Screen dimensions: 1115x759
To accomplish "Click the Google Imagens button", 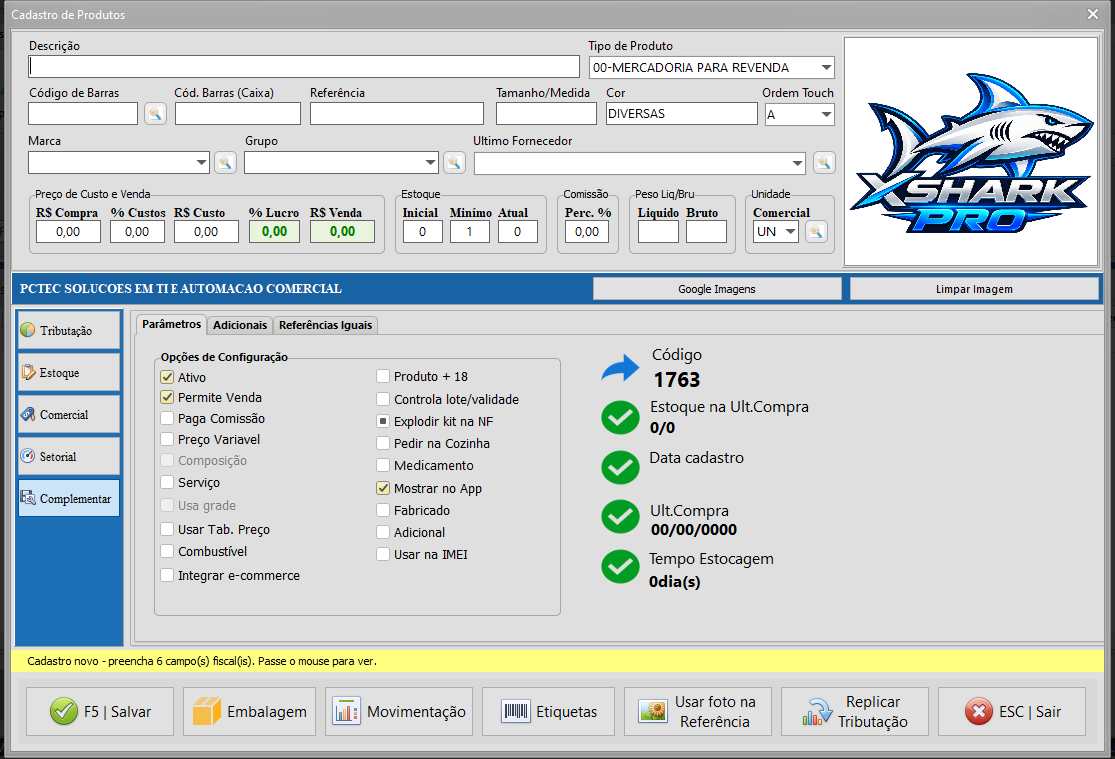I will coord(717,289).
